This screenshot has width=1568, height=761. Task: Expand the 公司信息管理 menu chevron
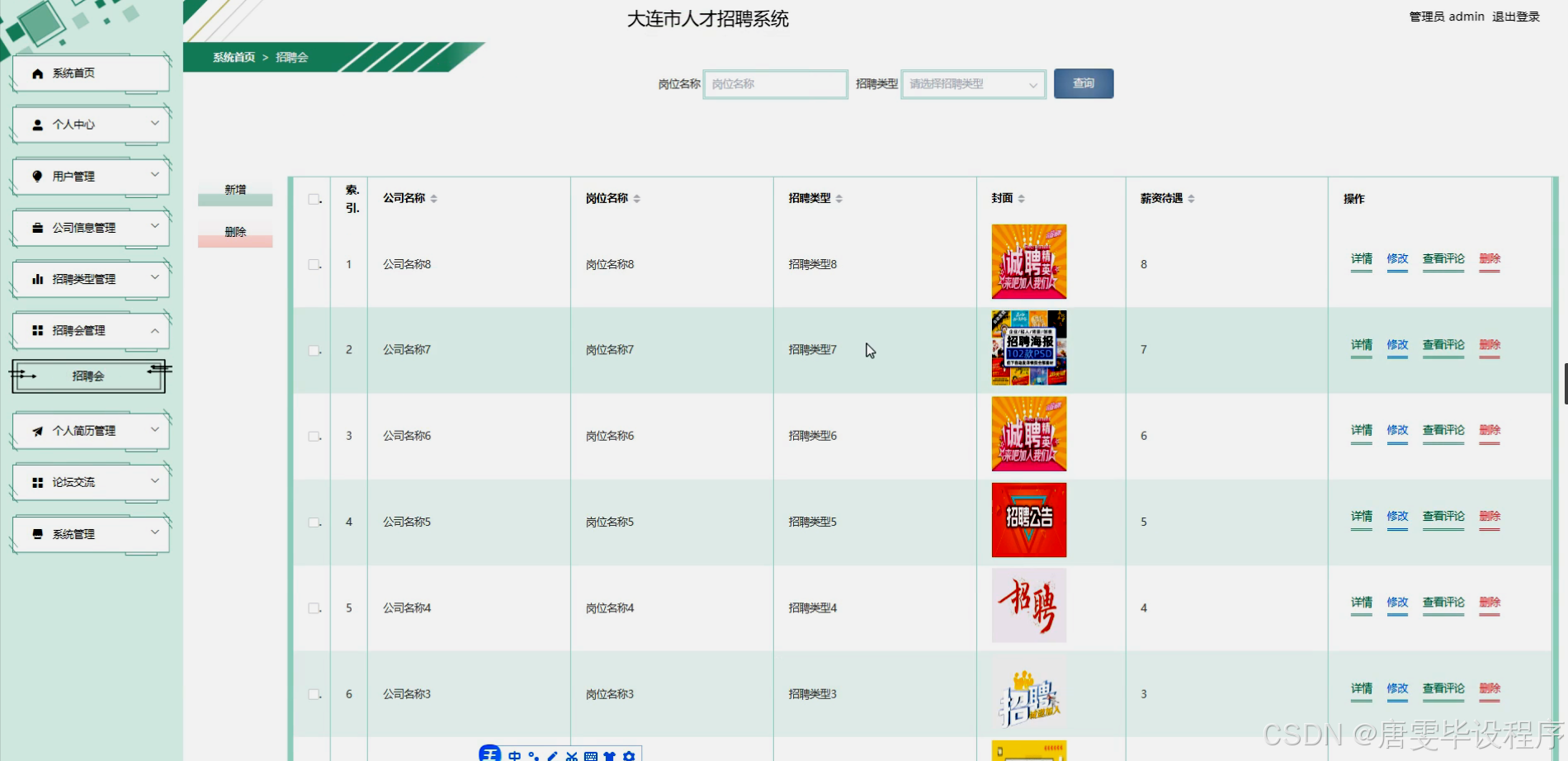click(154, 226)
